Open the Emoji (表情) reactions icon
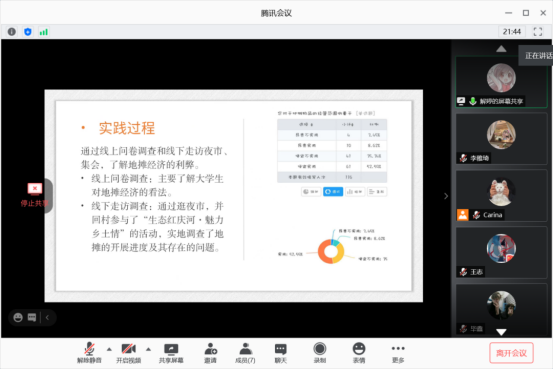This screenshot has height=369, width=553. 359,353
